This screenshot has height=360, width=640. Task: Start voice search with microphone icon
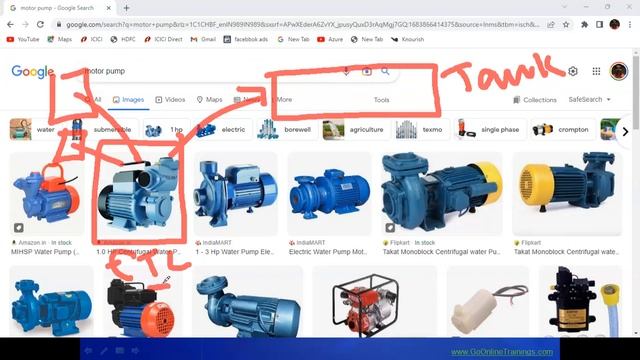(x=346, y=71)
